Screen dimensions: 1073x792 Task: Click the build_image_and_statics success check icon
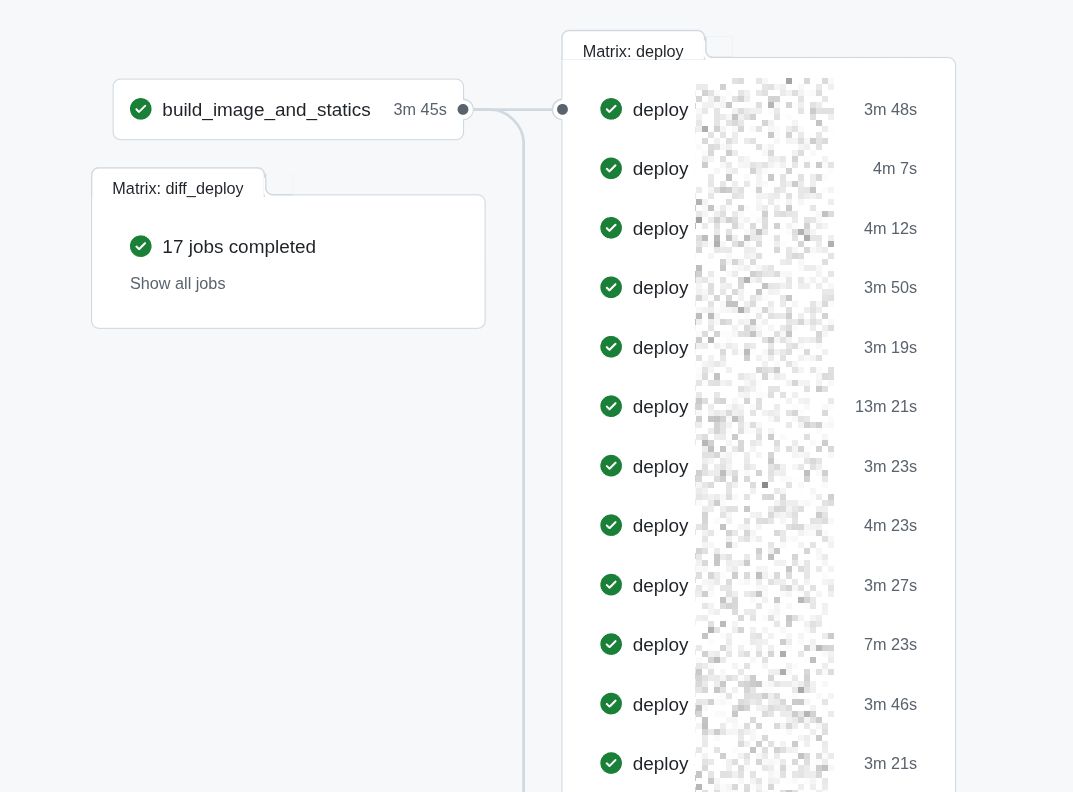pos(141,109)
